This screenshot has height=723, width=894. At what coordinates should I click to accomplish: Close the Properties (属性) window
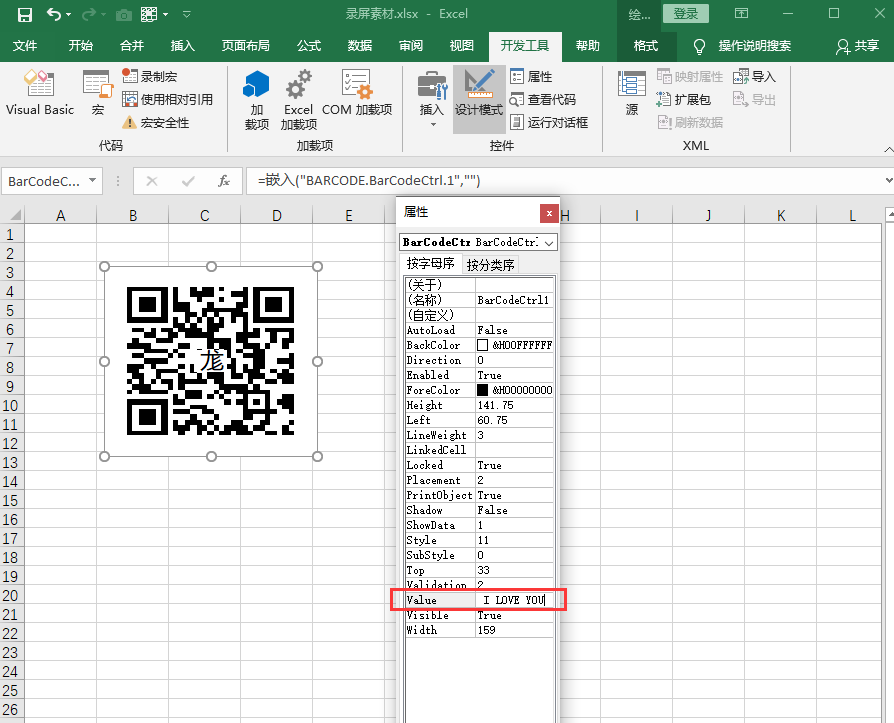click(x=548, y=213)
